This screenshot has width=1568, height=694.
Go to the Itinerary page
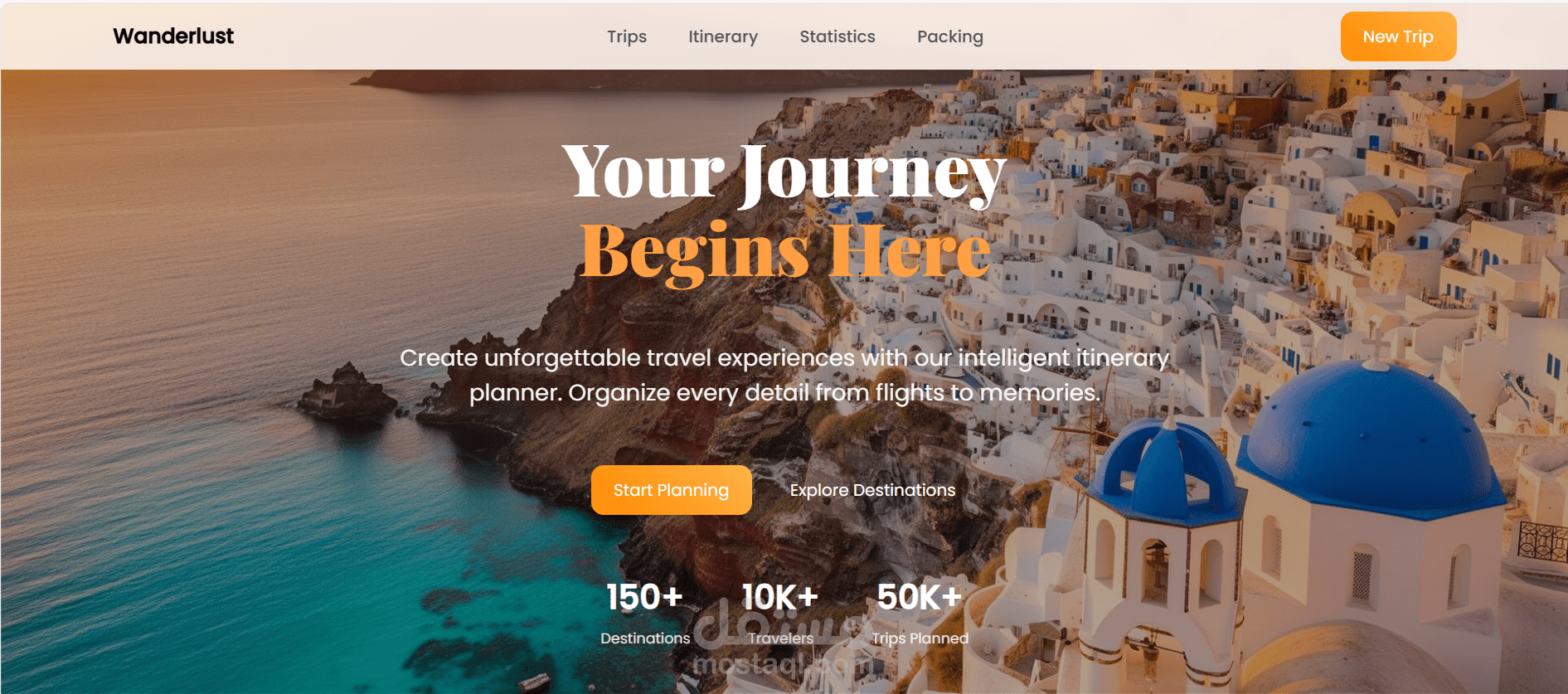click(723, 36)
